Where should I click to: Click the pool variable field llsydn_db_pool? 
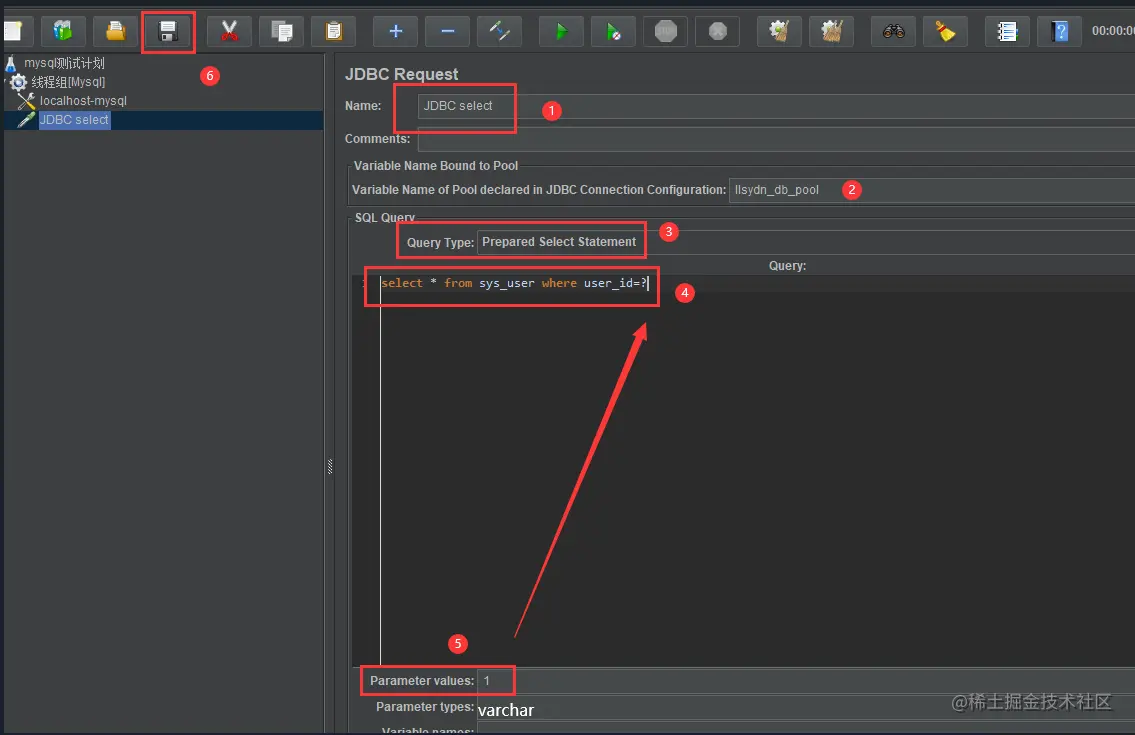tap(932, 190)
